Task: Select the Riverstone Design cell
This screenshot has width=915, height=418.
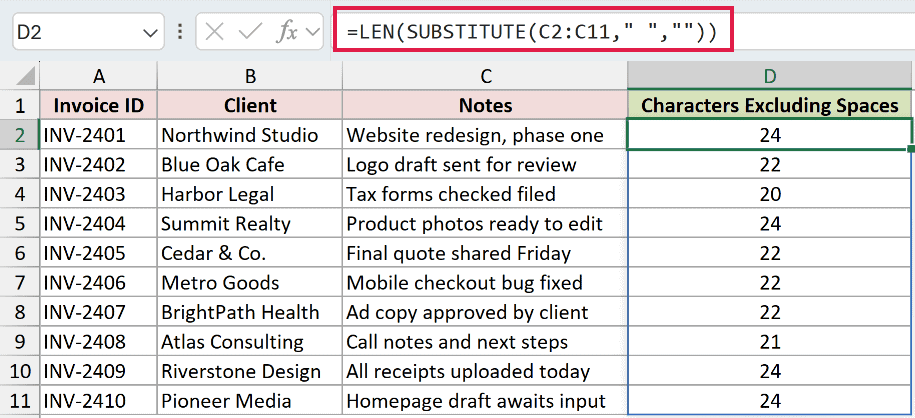Action: pos(250,371)
